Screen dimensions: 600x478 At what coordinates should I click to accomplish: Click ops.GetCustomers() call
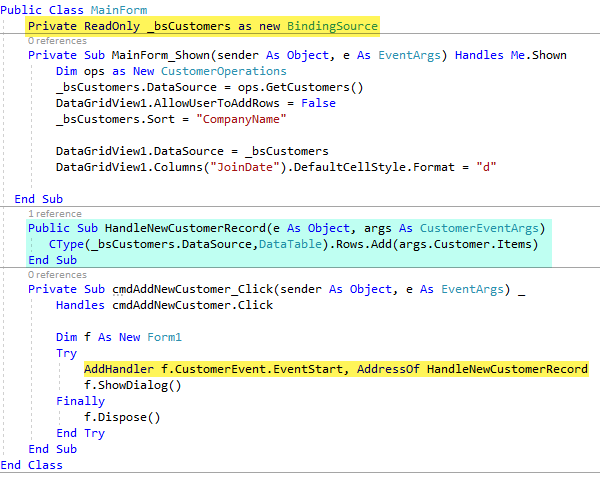point(300,88)
